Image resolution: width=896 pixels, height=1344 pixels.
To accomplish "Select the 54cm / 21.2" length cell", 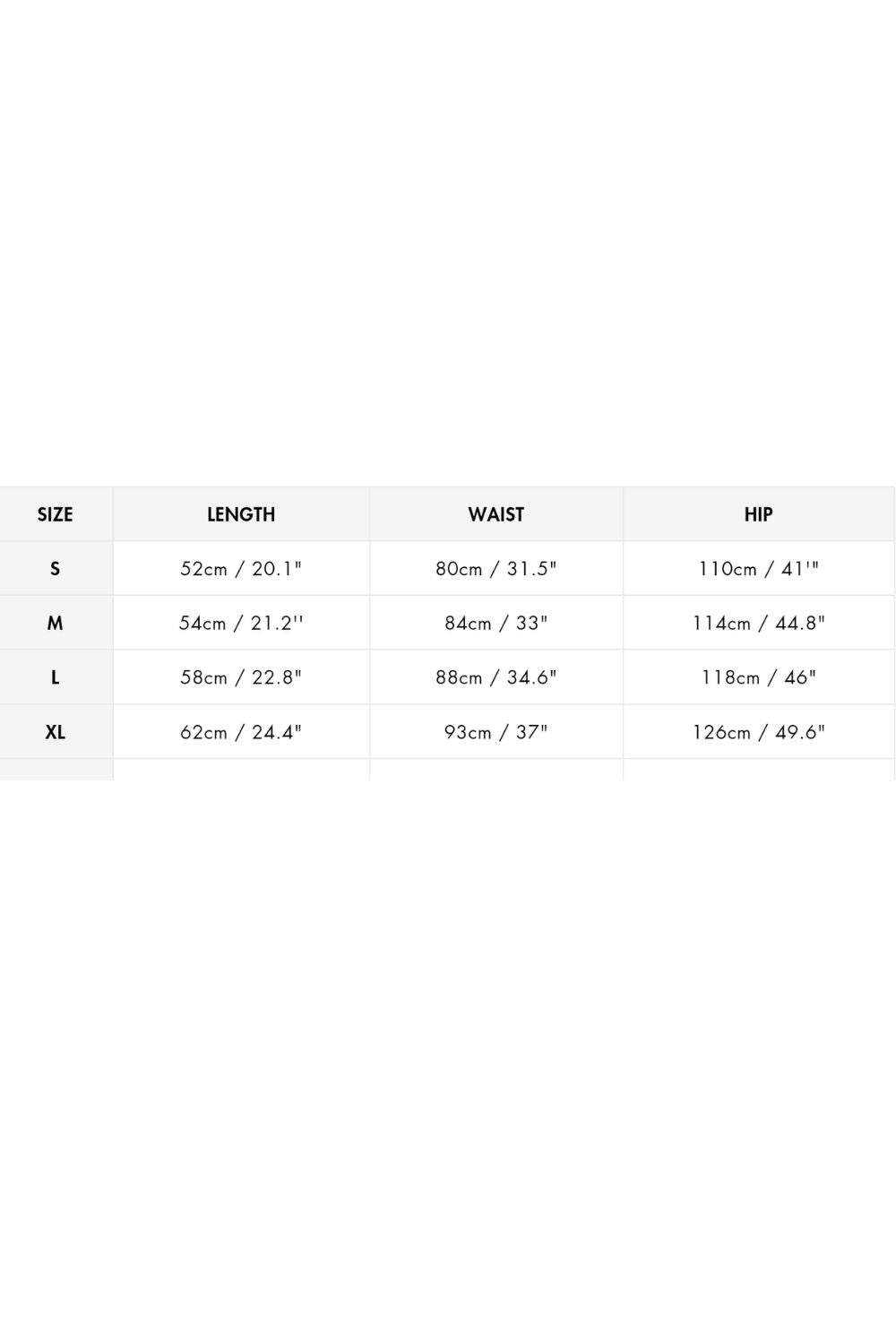I will pyautogui.click(x=241, y=624).
